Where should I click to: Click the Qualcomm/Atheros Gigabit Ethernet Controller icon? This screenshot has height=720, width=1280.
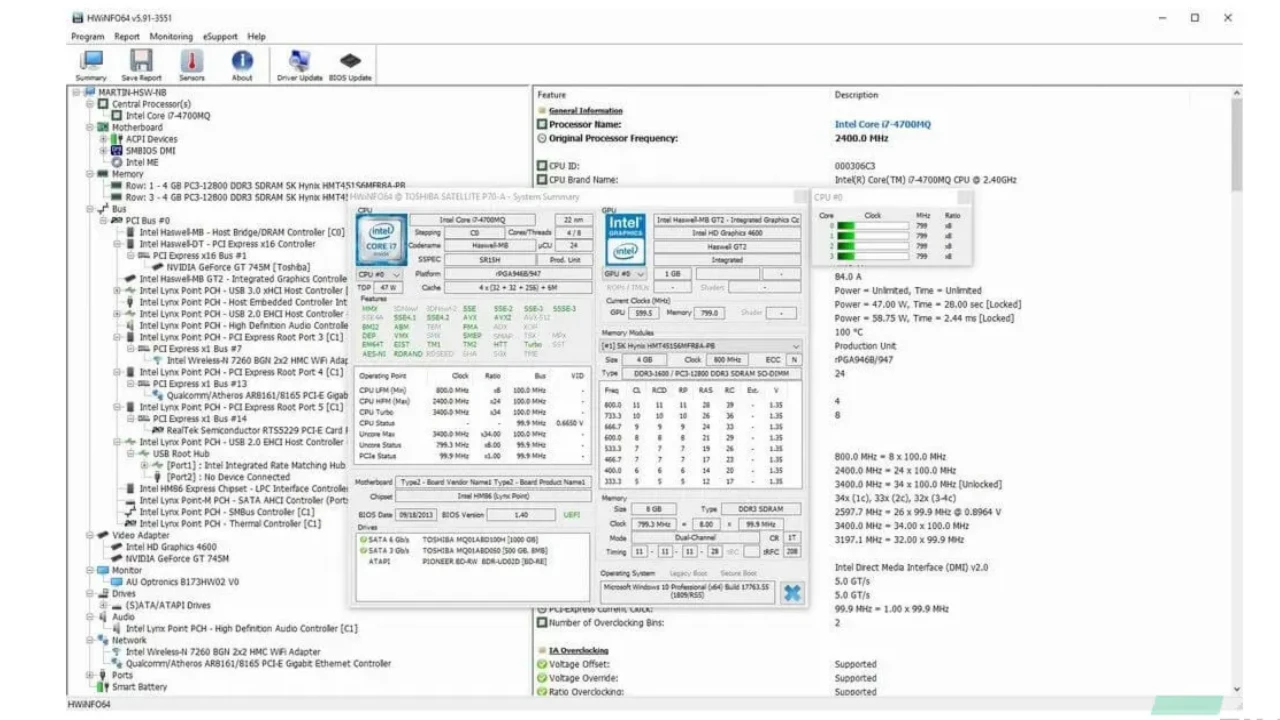tap(117, 664)
